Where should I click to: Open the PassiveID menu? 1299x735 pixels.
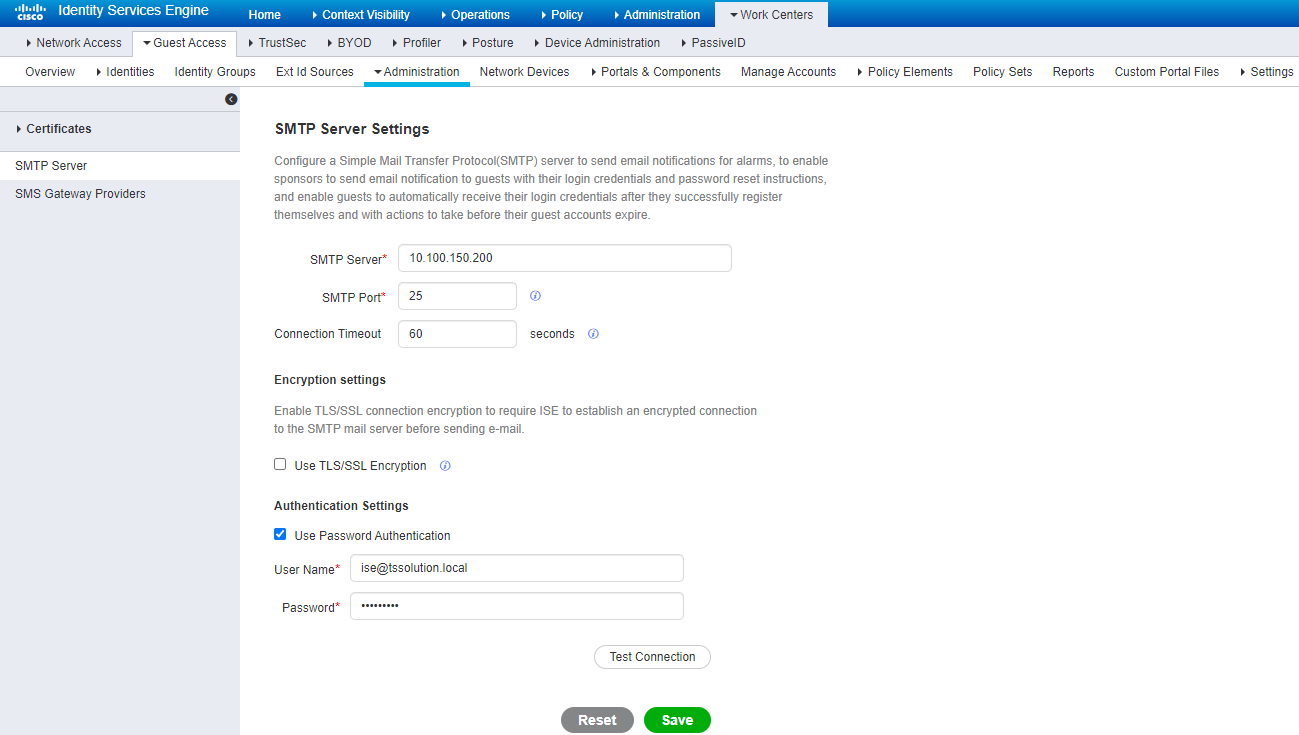coord(712,43)
